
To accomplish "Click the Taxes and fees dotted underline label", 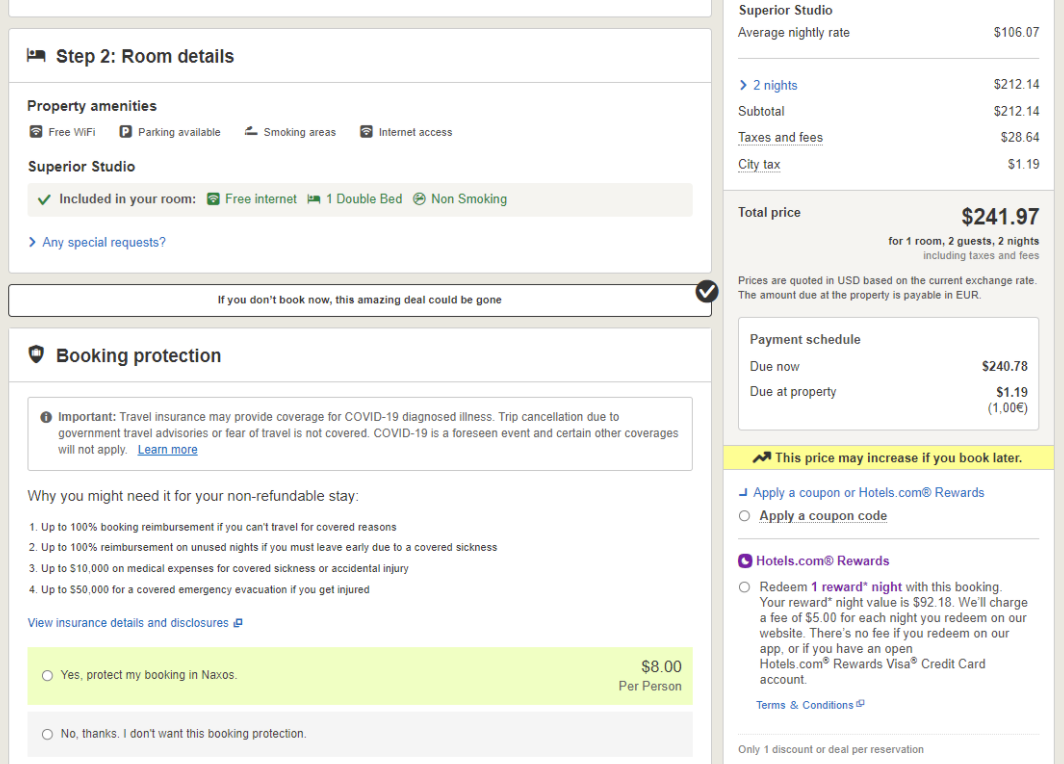I will pyautogui.click(x=780, y=137).
